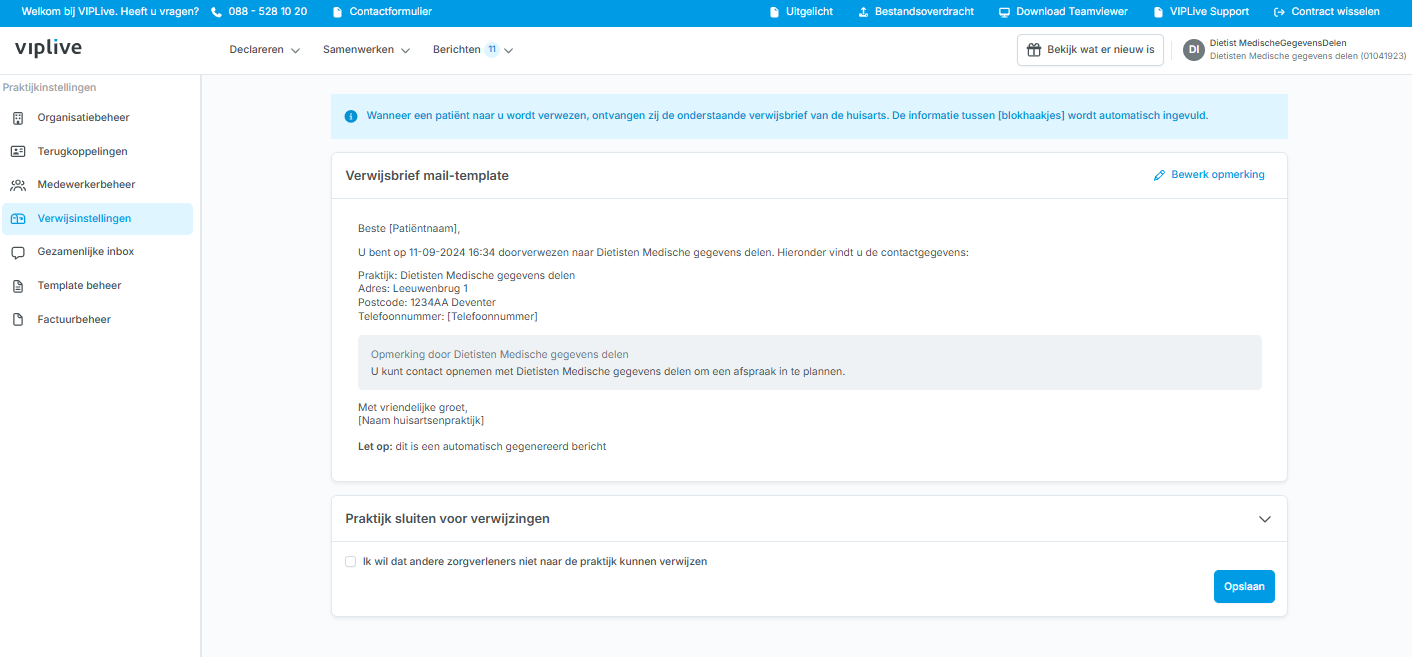Click the speech bubble icon for Gezamenlijke inbox

18,252
